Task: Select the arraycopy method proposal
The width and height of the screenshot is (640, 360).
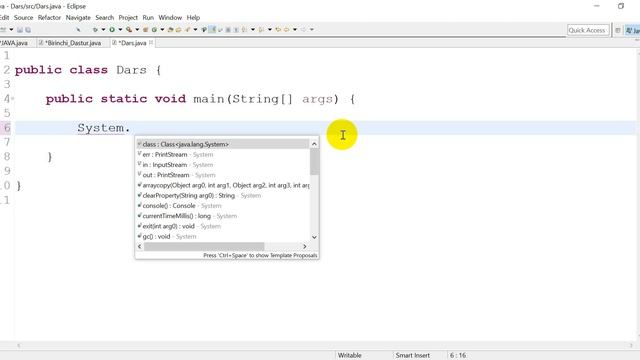Action: click(x=223, y=185)
